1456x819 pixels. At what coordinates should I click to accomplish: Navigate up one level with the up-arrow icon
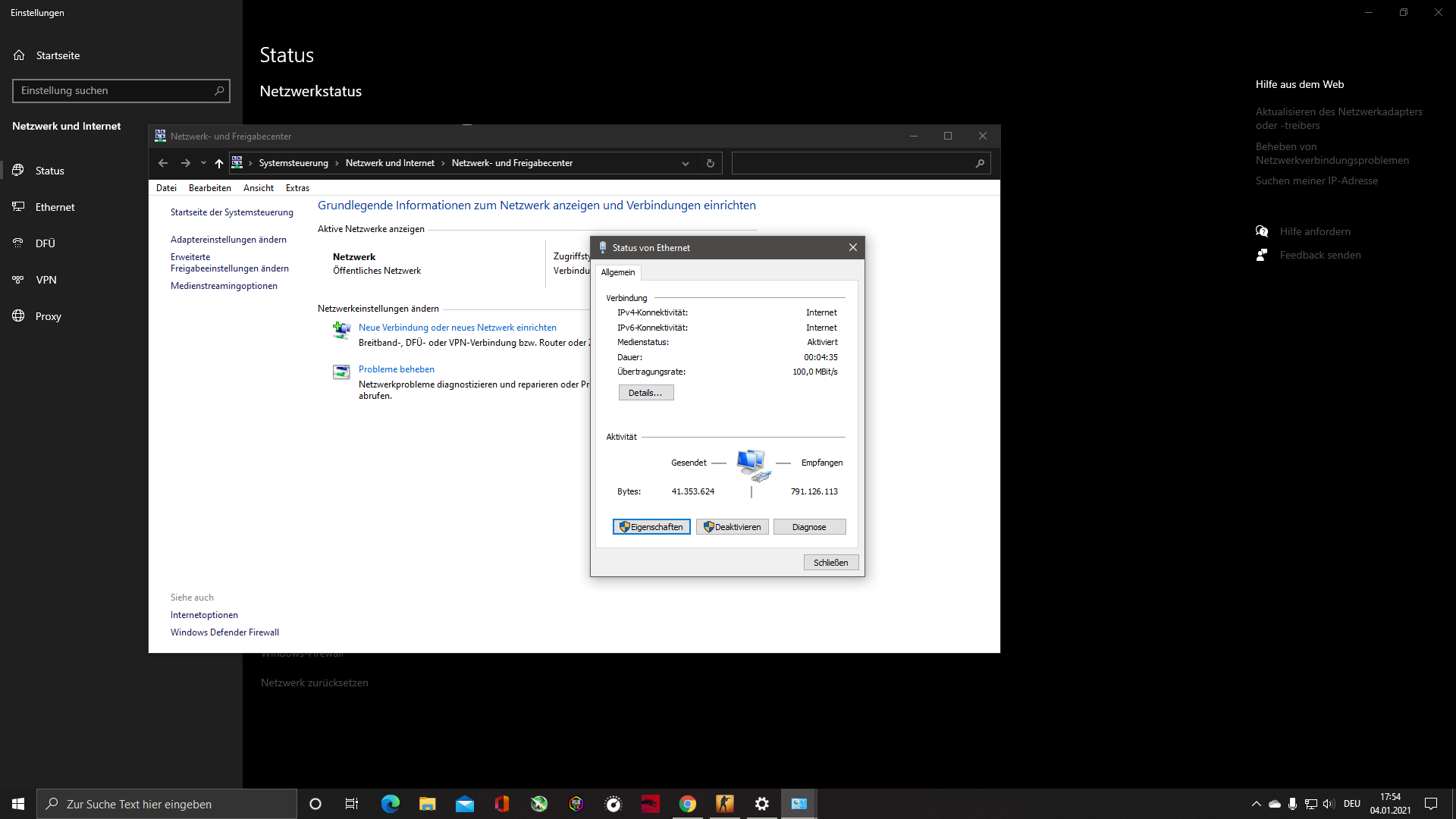pos(218,163)
